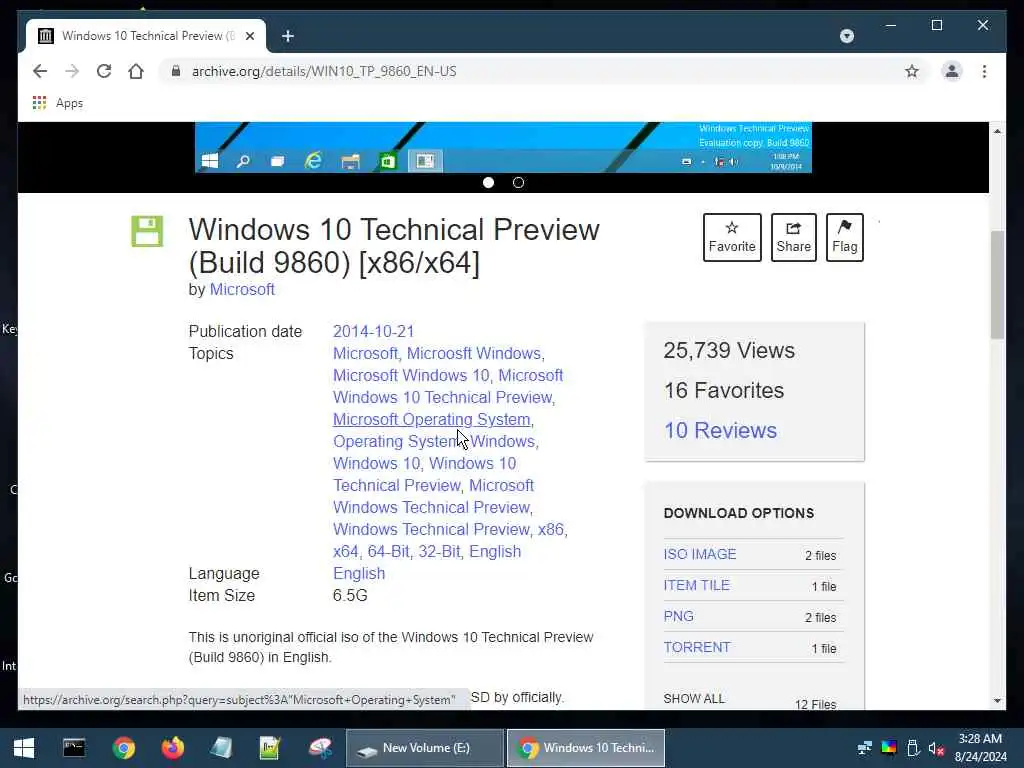Click the 16 Favorites text
The image size is (1024, 768).
click(724, 391)
